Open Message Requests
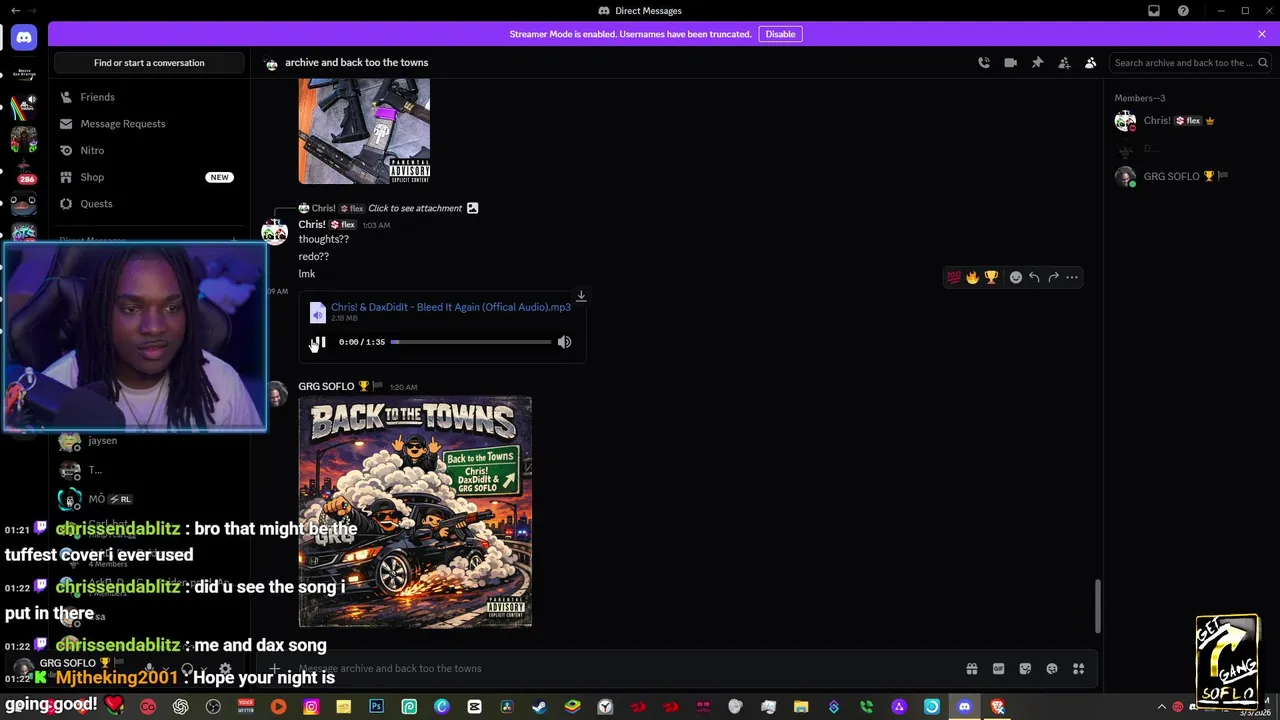This screenshot has width=1280, height=720. pos(150,124)
